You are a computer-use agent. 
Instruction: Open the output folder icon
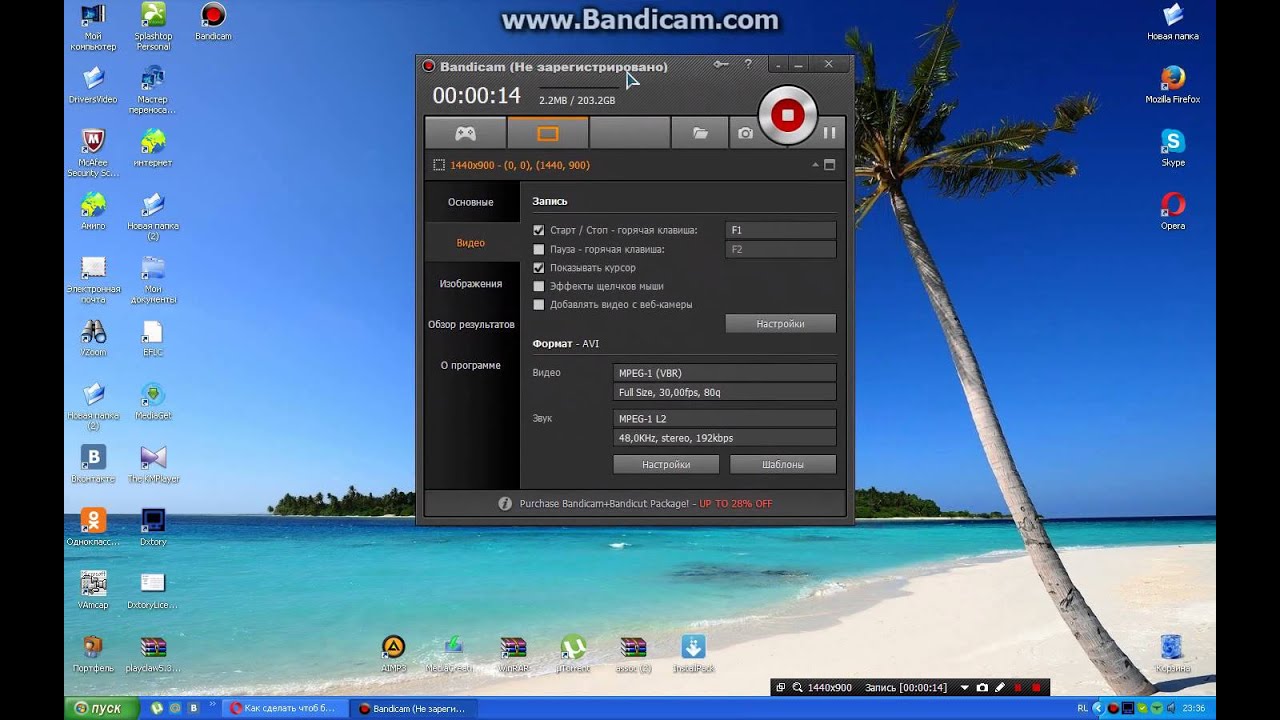(700, 132)
